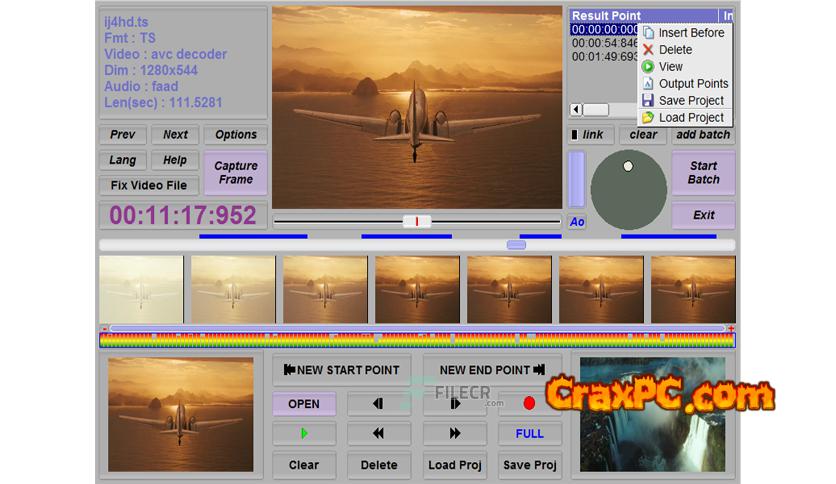Click Capture Frame button
Viewport: 836px width, 484px height.
coord(236,173)
